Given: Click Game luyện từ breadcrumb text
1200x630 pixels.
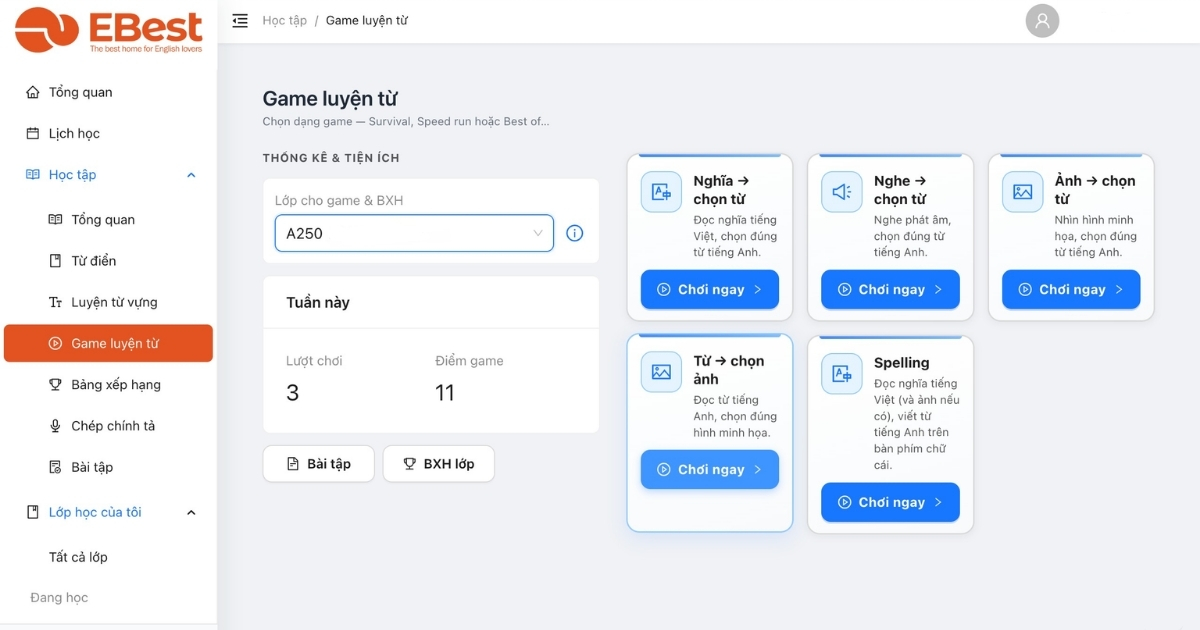Looking at the screenshot, I should pyautogui.click(x=367, y=20).
